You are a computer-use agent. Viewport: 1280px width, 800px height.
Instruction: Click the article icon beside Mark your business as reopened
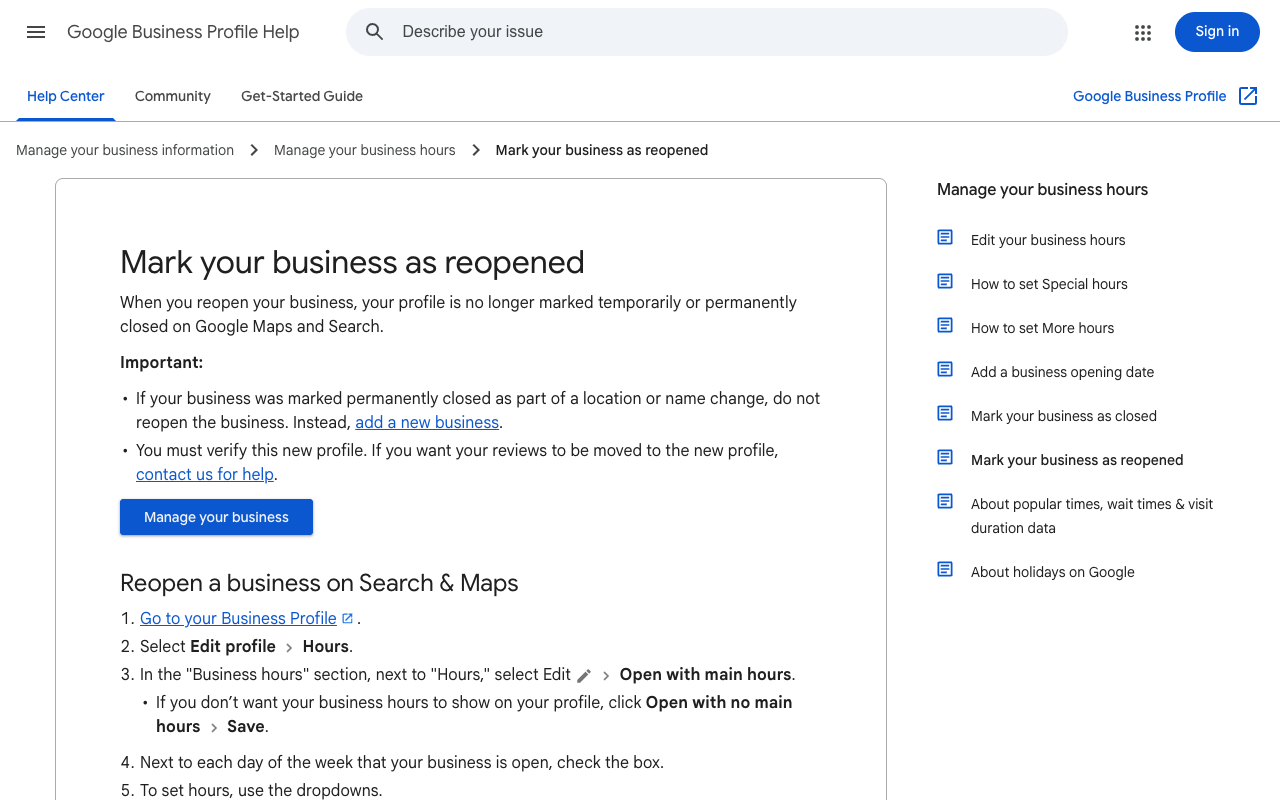click(945, 457)
